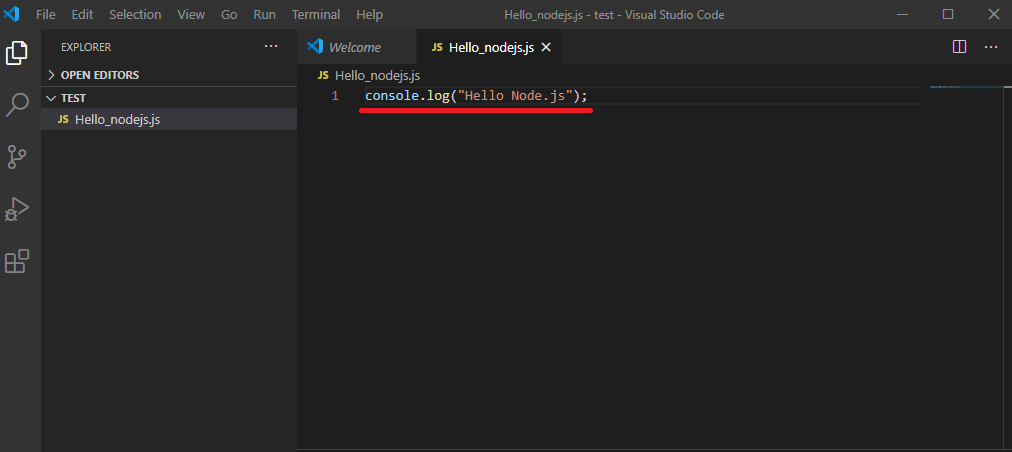Open the Extensions view

(x=17, y=262)
